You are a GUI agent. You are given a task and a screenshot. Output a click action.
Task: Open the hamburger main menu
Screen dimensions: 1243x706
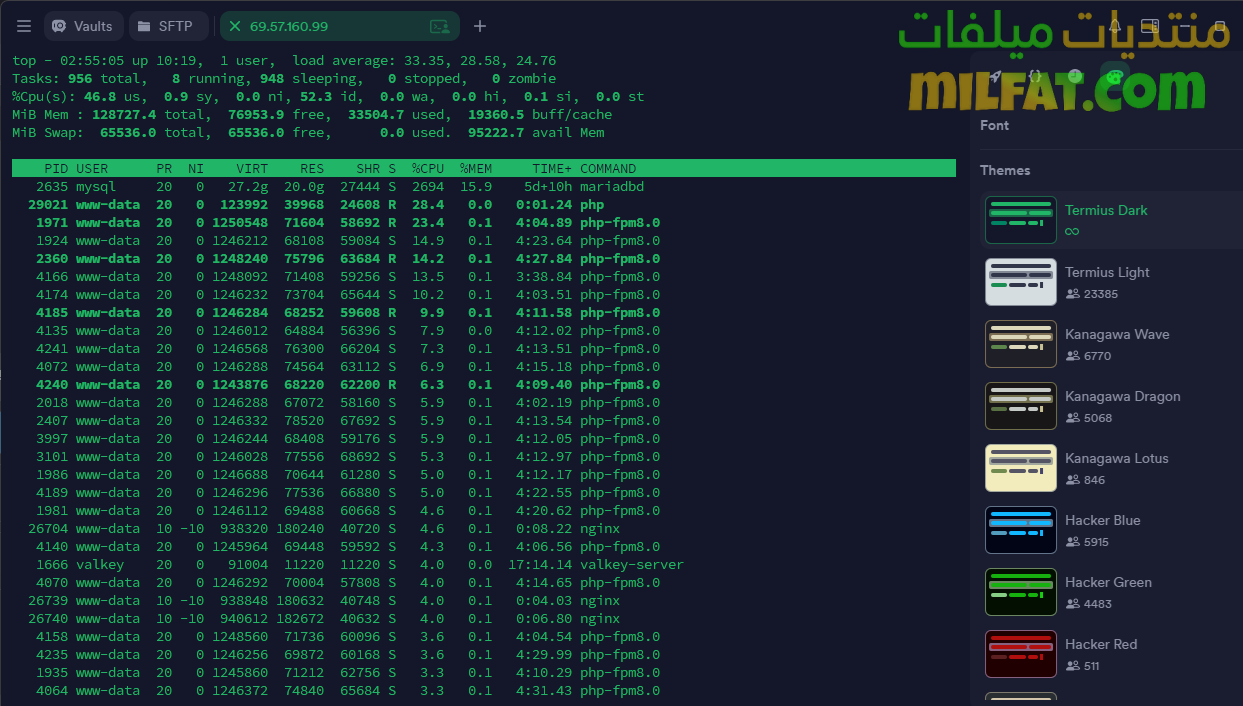(24, 26)
